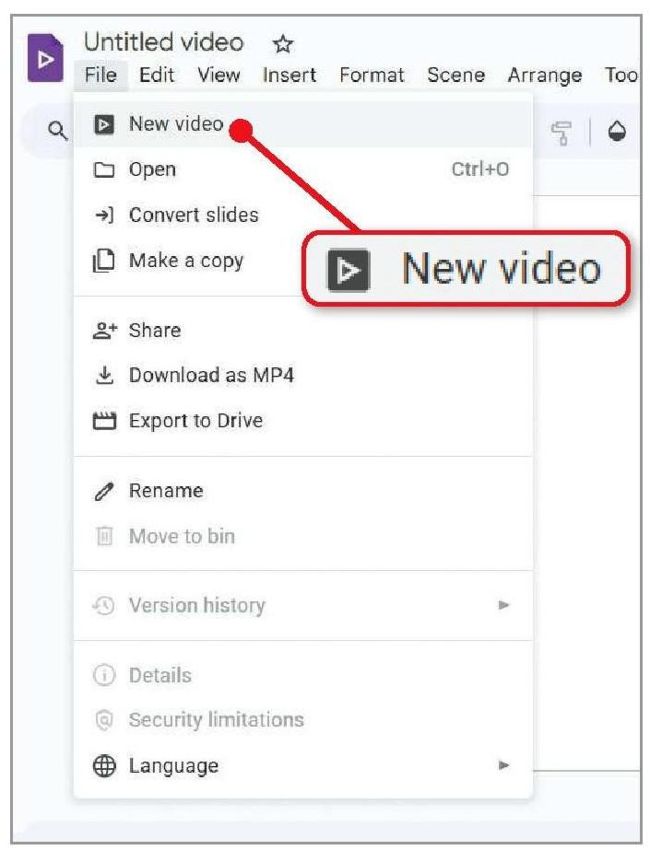Expand the Language submenu arrow
Viewport: 650px width, 850px height.
(x=504, y=765)
